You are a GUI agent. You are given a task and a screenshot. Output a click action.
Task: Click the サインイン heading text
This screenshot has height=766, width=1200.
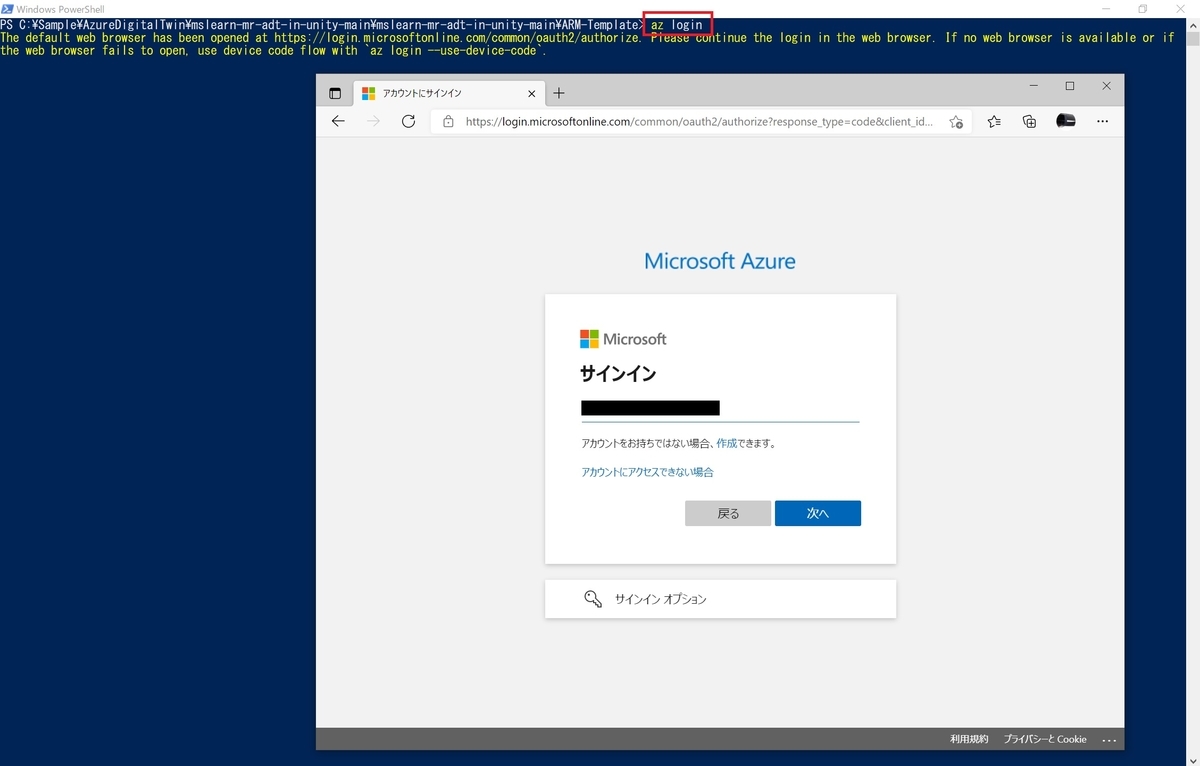618,374
